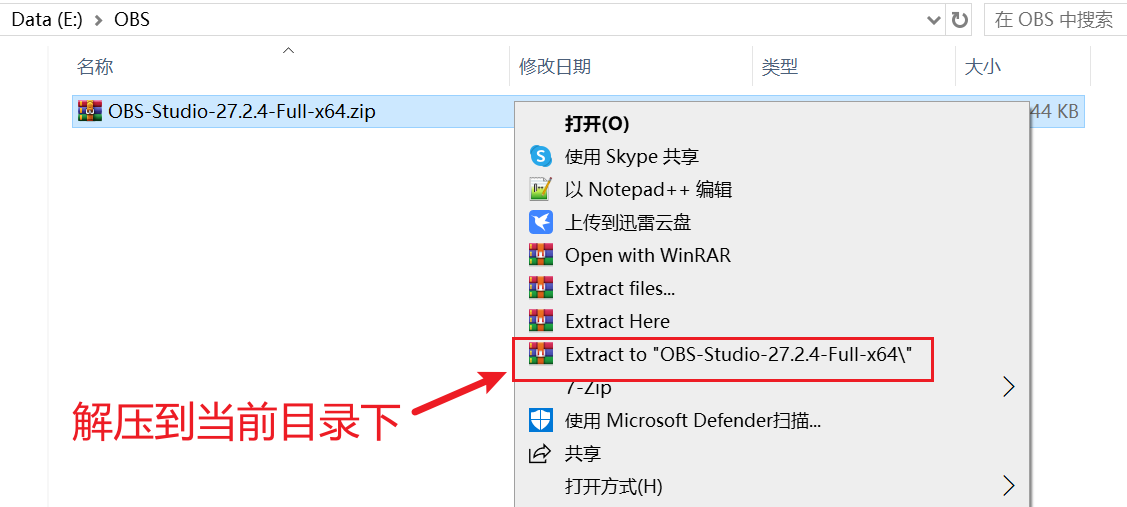The width and height of the screenshot is (1127, 507).
Task: Refresh the OBS folder view
Action: [960, 19]
